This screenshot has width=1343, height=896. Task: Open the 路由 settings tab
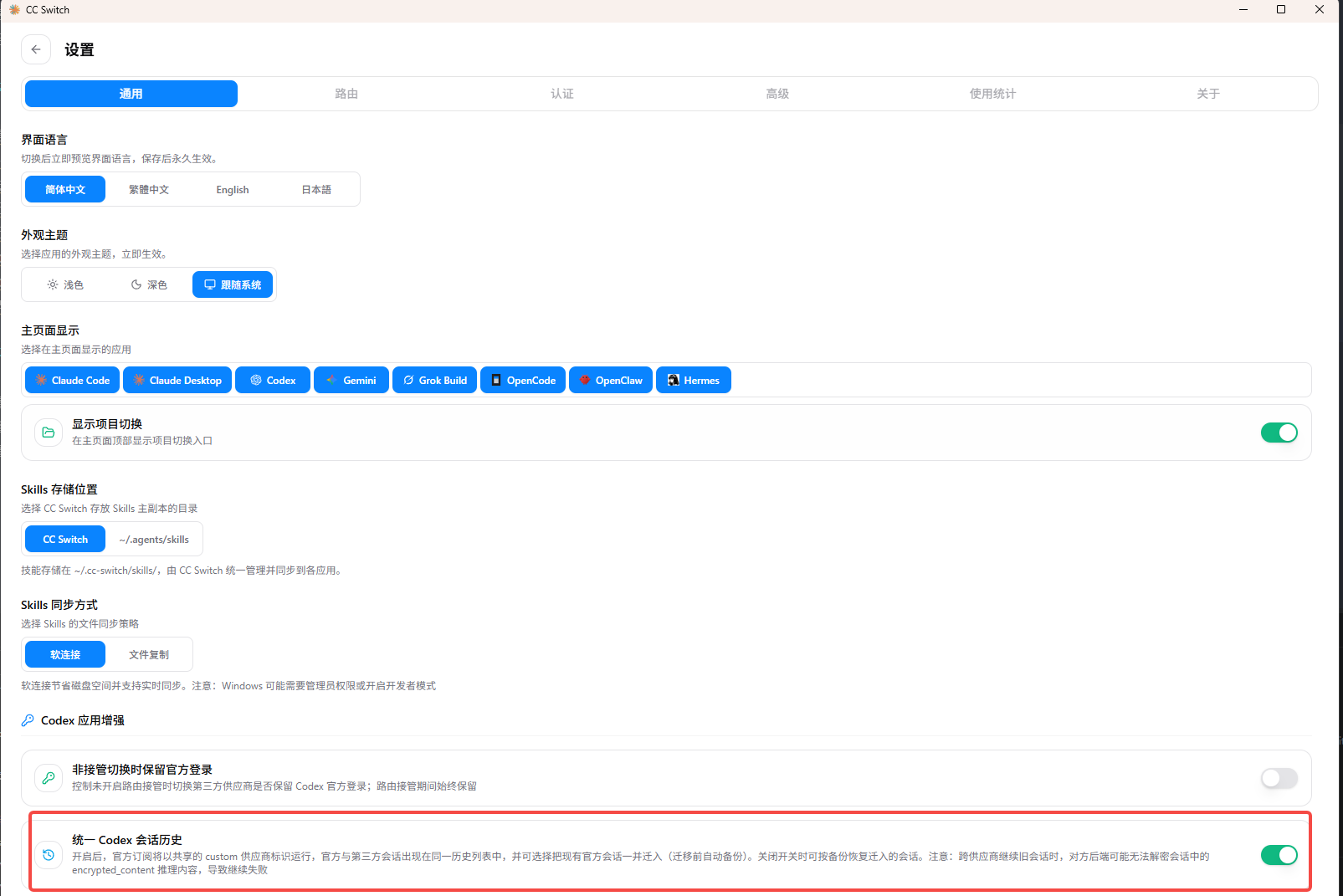[x=346, y=94]
